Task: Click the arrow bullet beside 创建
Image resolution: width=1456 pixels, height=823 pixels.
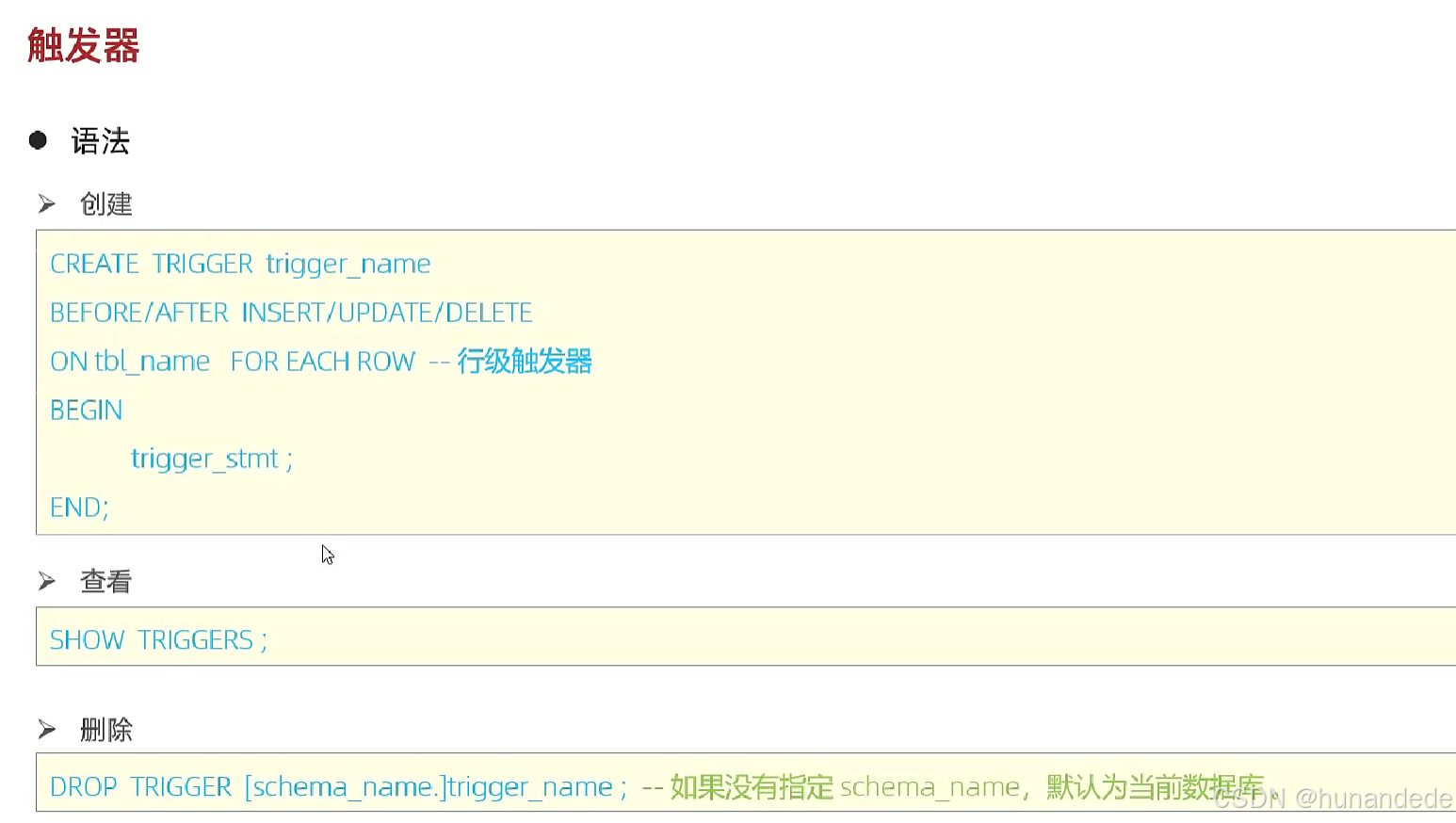Action: pyautogui.click(x=47, y=203)
